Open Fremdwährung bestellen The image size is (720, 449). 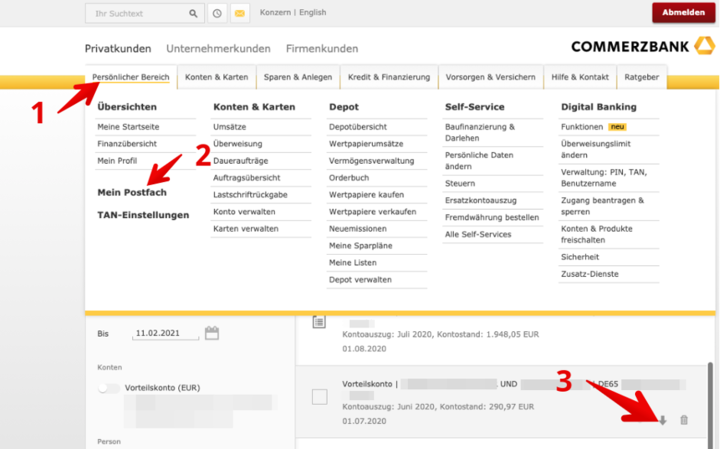click(x=492, y=217)
